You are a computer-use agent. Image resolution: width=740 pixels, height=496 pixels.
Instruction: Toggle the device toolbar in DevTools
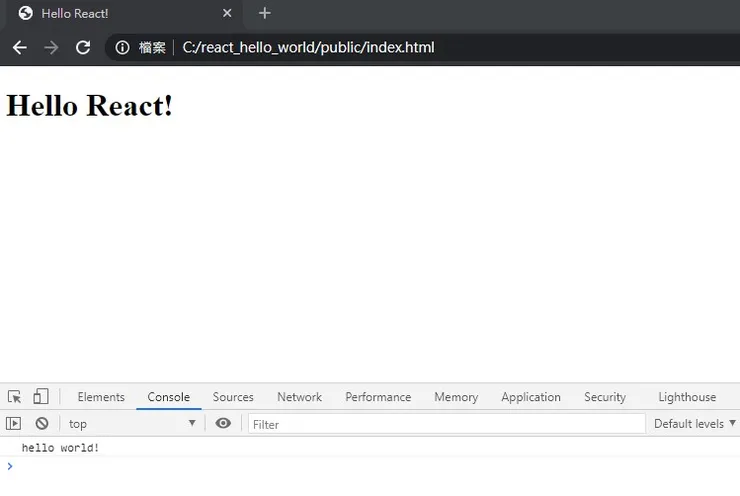point(41,396)
